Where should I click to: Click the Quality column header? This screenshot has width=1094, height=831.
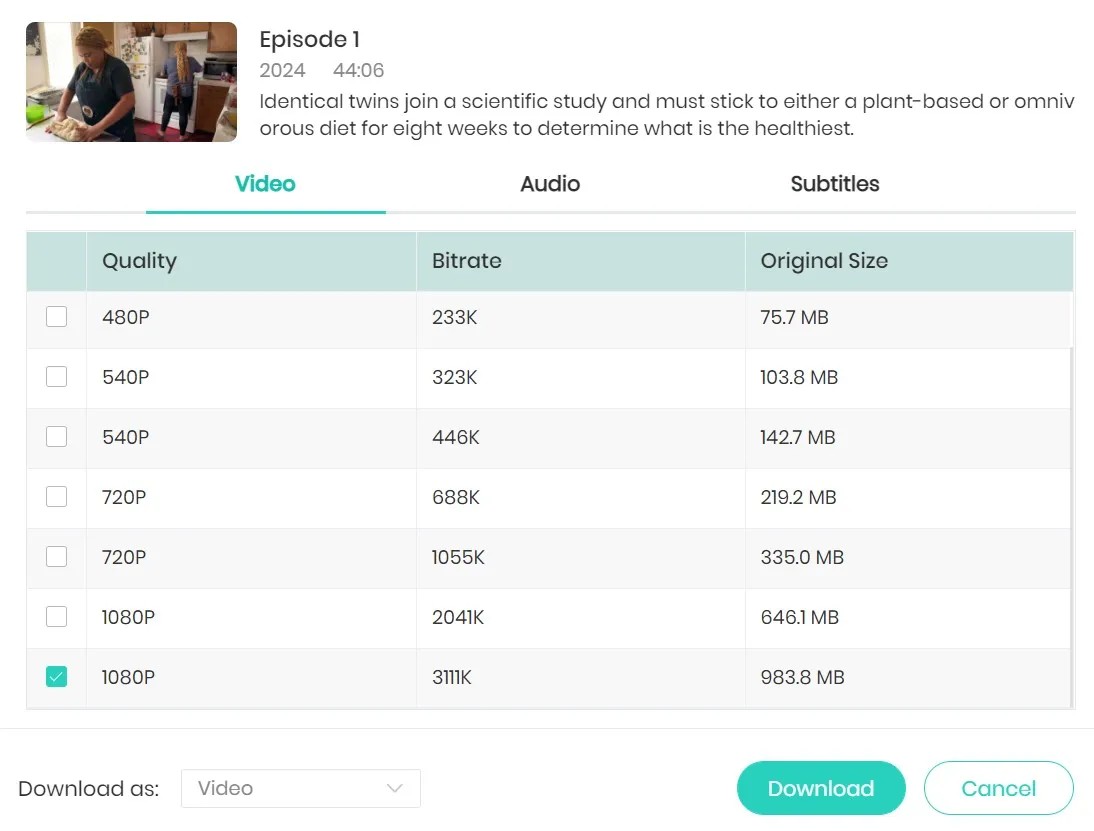(139, 261)
